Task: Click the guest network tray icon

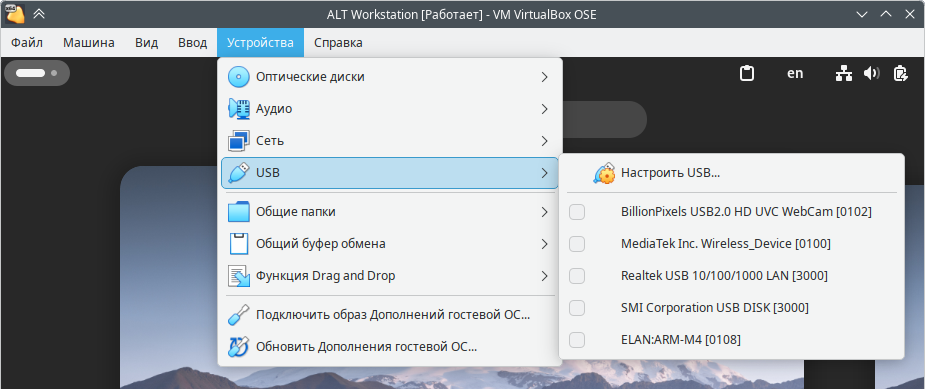Action: tap(844, 73)
